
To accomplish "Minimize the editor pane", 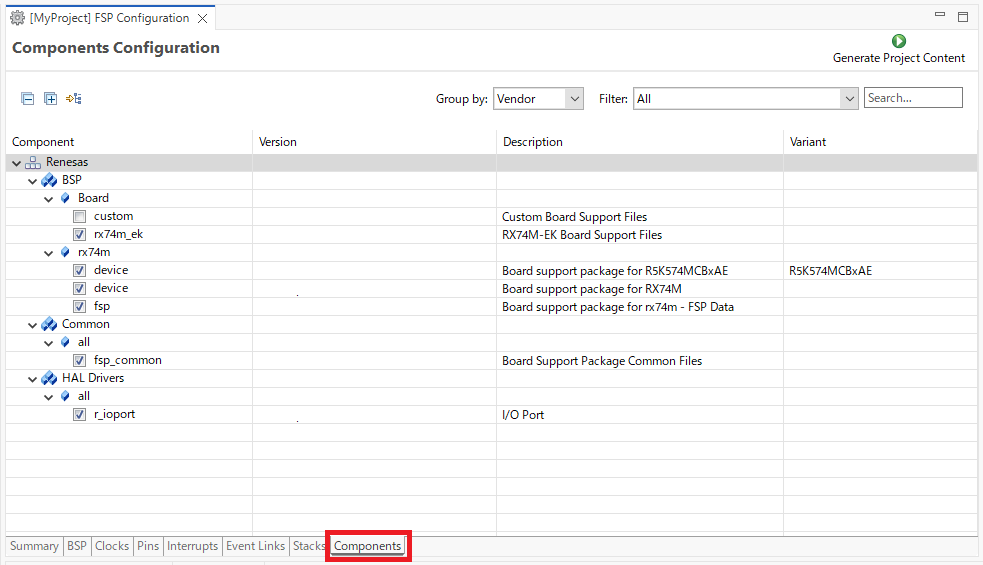I will [x=940, y=14].
